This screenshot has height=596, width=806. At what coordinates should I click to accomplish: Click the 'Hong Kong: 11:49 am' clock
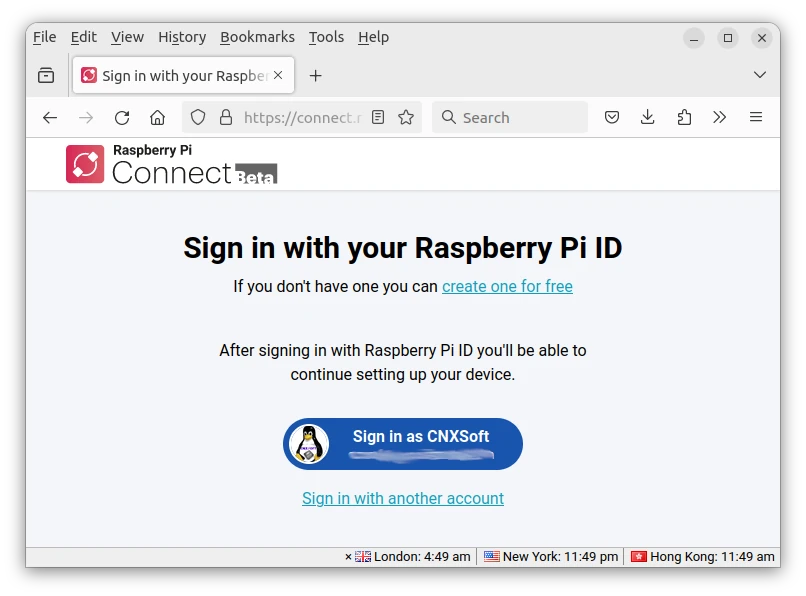click(712, 556)
